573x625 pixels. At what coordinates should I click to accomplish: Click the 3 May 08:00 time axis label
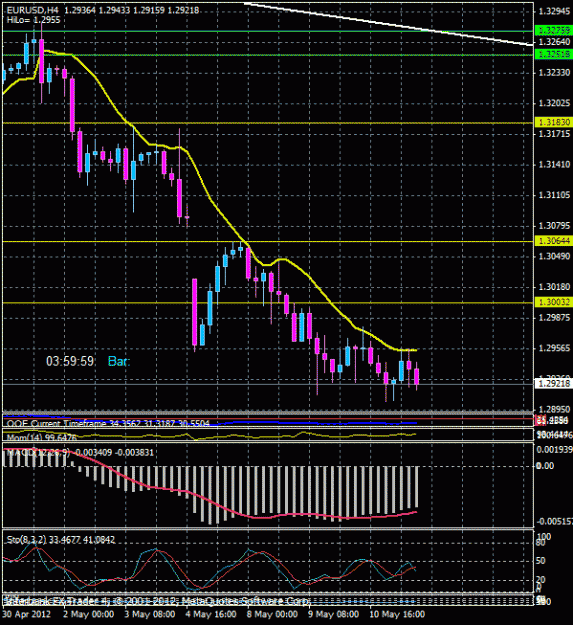pos(149,614)
